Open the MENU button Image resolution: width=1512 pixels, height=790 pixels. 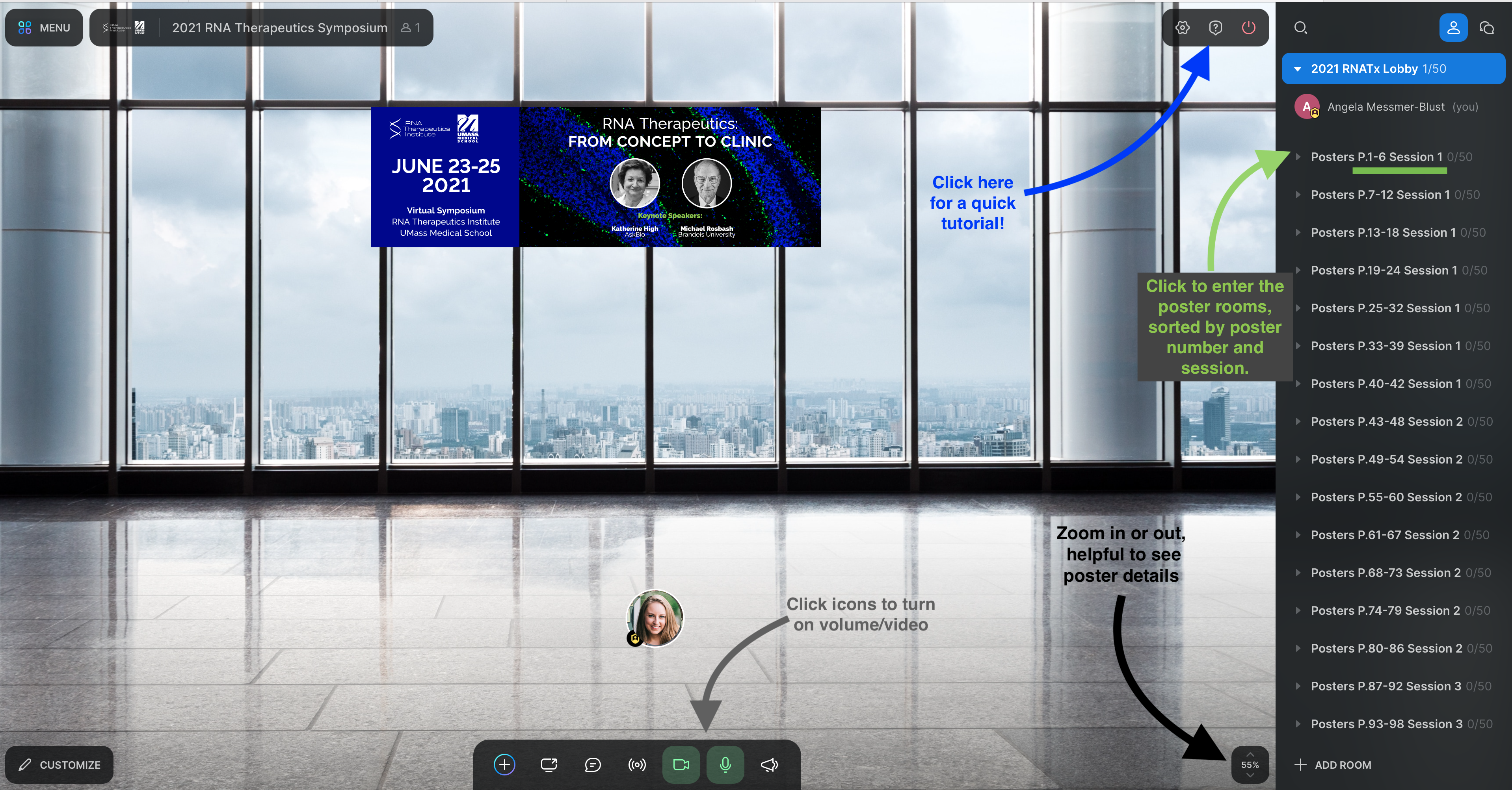tap(44, 28)
